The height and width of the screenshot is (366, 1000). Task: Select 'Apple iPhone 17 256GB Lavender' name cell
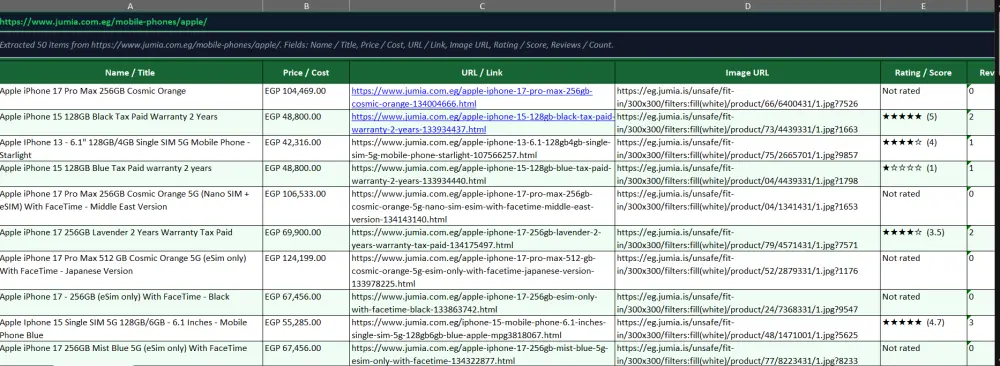[131, 238]
